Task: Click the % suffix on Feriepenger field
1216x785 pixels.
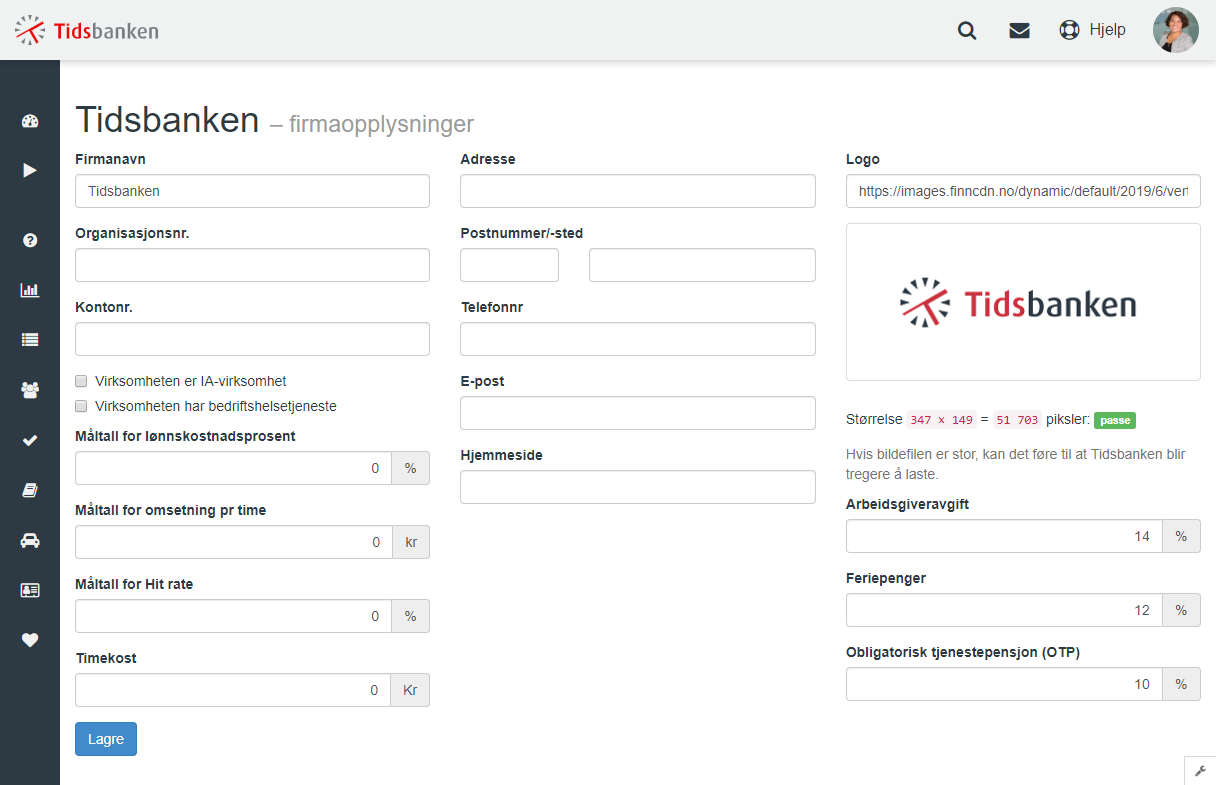Action: [1181, 610]
